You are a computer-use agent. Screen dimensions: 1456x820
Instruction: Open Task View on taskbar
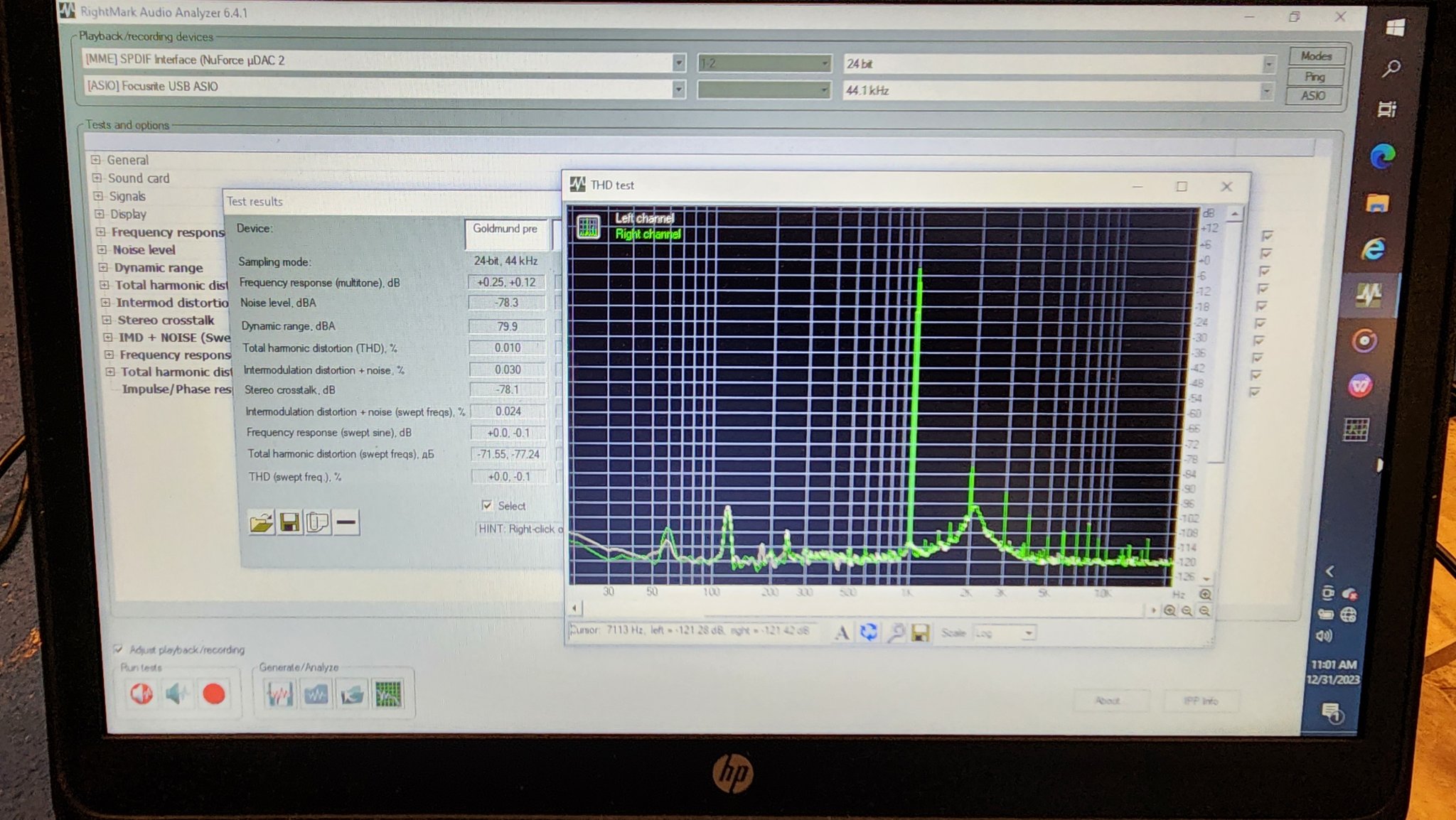click(x=1387, y=109)
